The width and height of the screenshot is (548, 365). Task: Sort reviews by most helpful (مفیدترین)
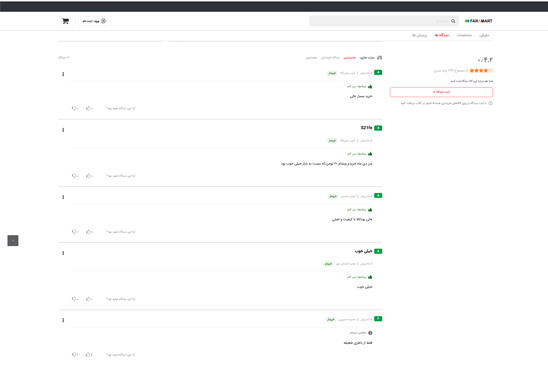(311, 57)
